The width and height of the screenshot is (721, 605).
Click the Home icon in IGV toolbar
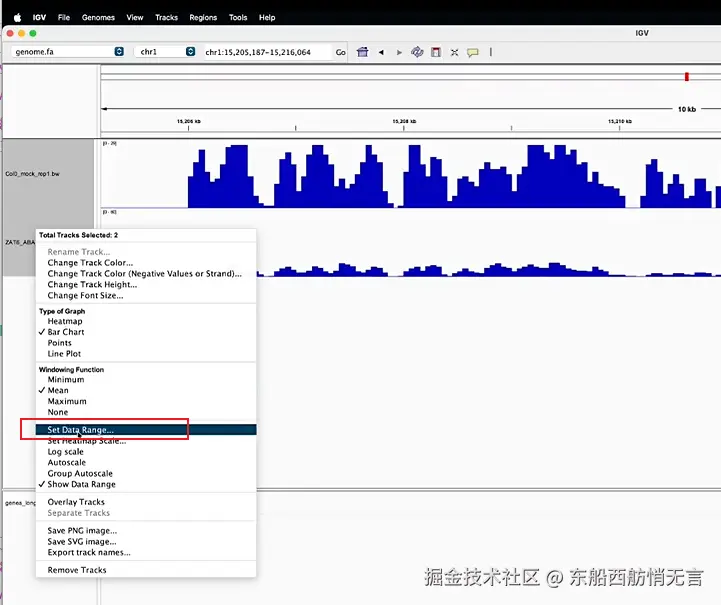[362, 52]
